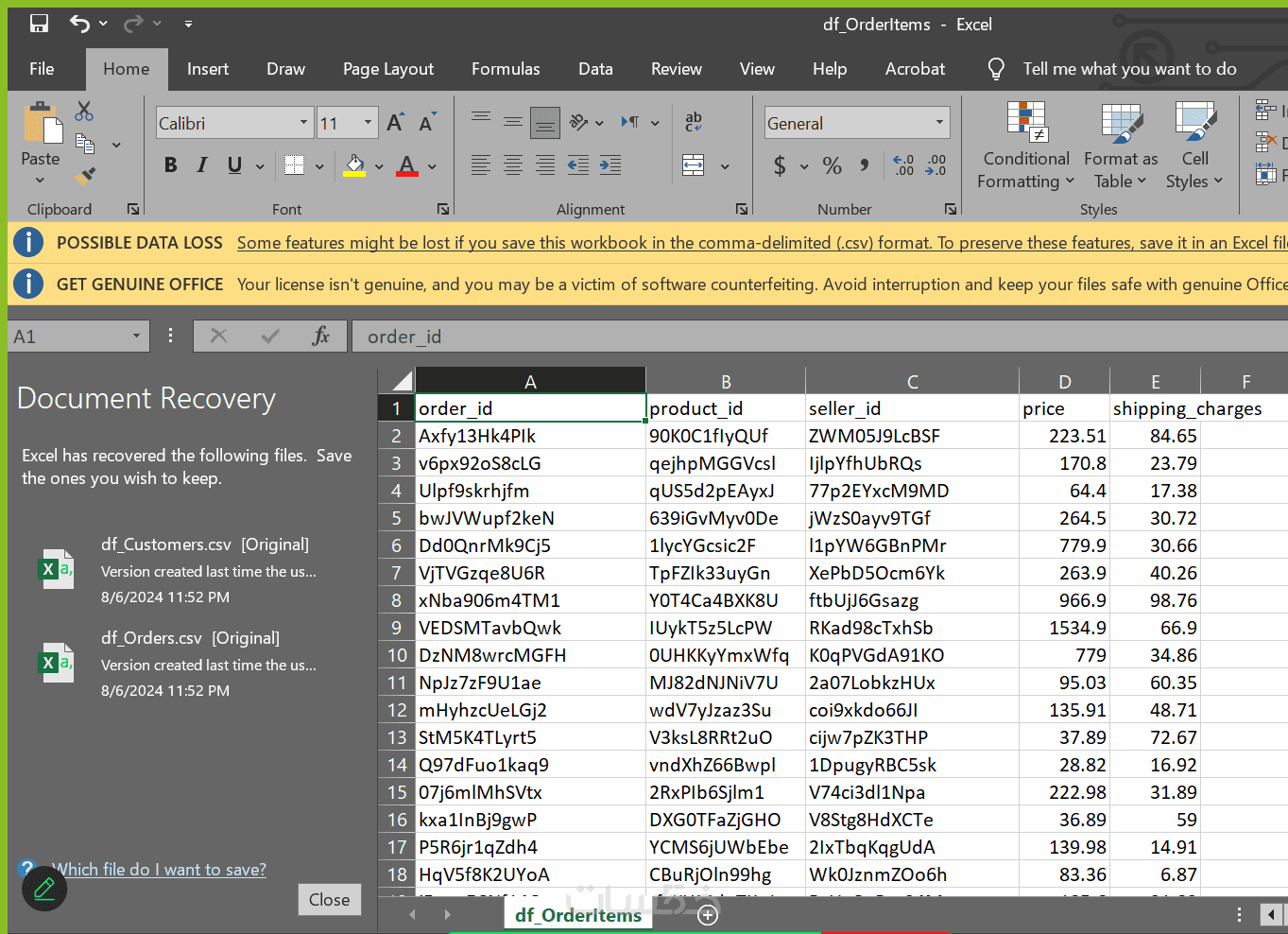Image resolution: width=1288 pixels, height=934 pixels.
Task: Expand the General number format dropdown
Action: pos(939,123)
